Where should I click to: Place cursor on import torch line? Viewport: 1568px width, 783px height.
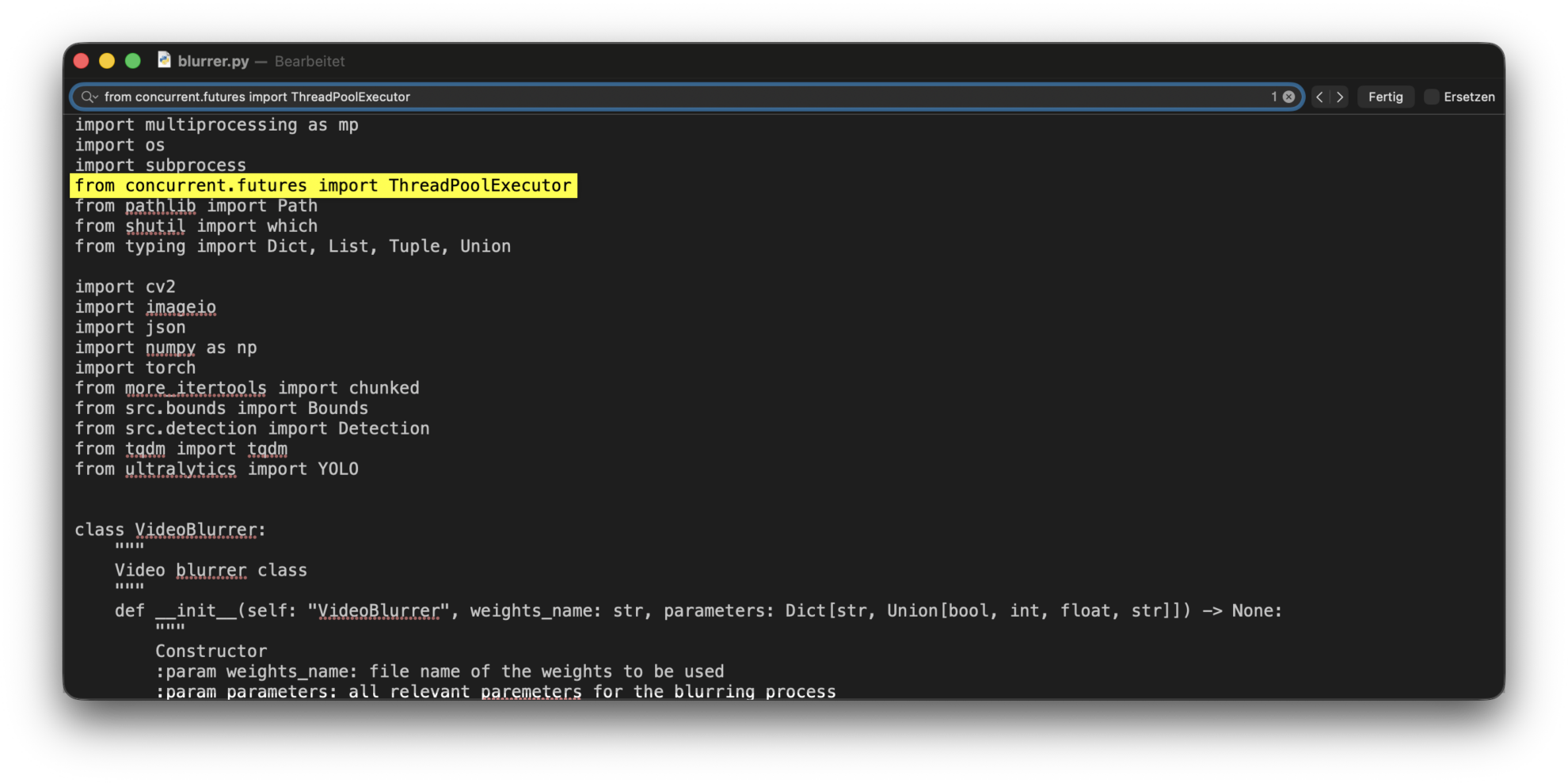click(135, 367)
